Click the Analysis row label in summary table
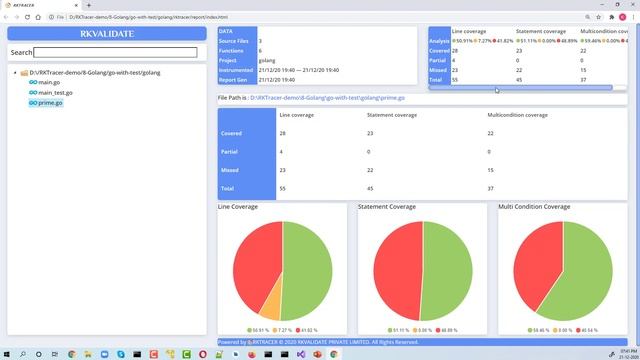The width and height of the screenshot is (640, 360). click(439, 41)
